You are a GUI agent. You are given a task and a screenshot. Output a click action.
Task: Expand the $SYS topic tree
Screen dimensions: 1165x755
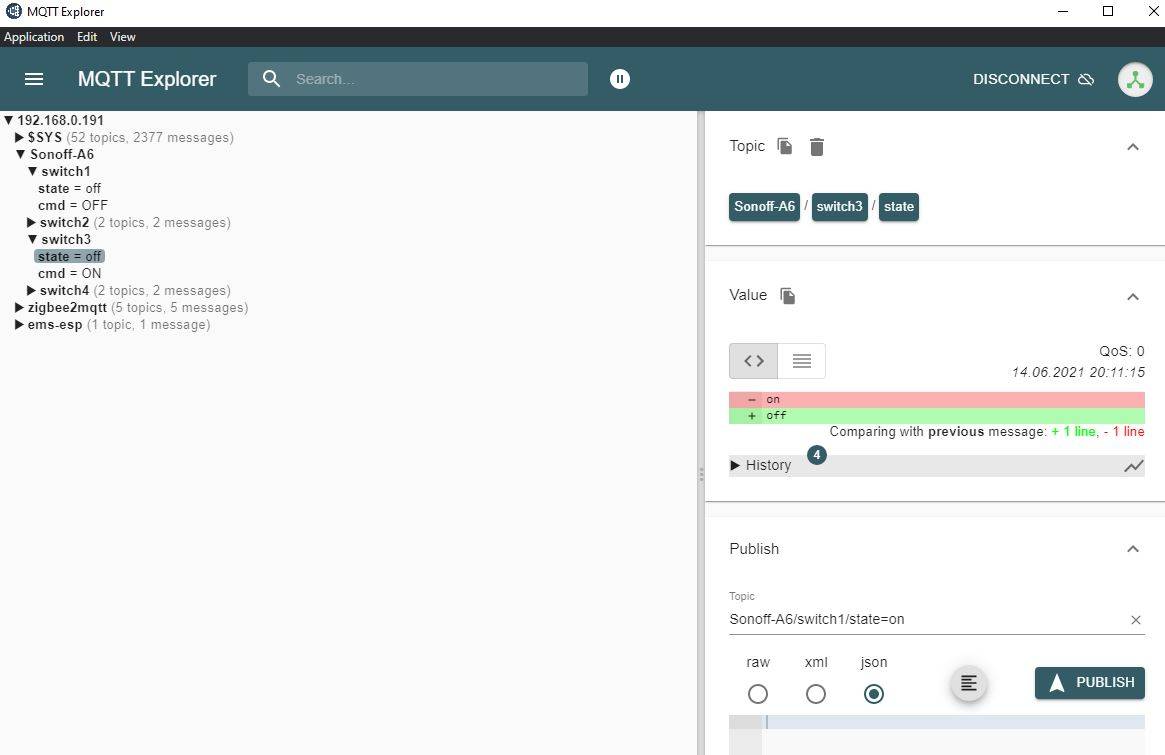(x=20, y=137)
